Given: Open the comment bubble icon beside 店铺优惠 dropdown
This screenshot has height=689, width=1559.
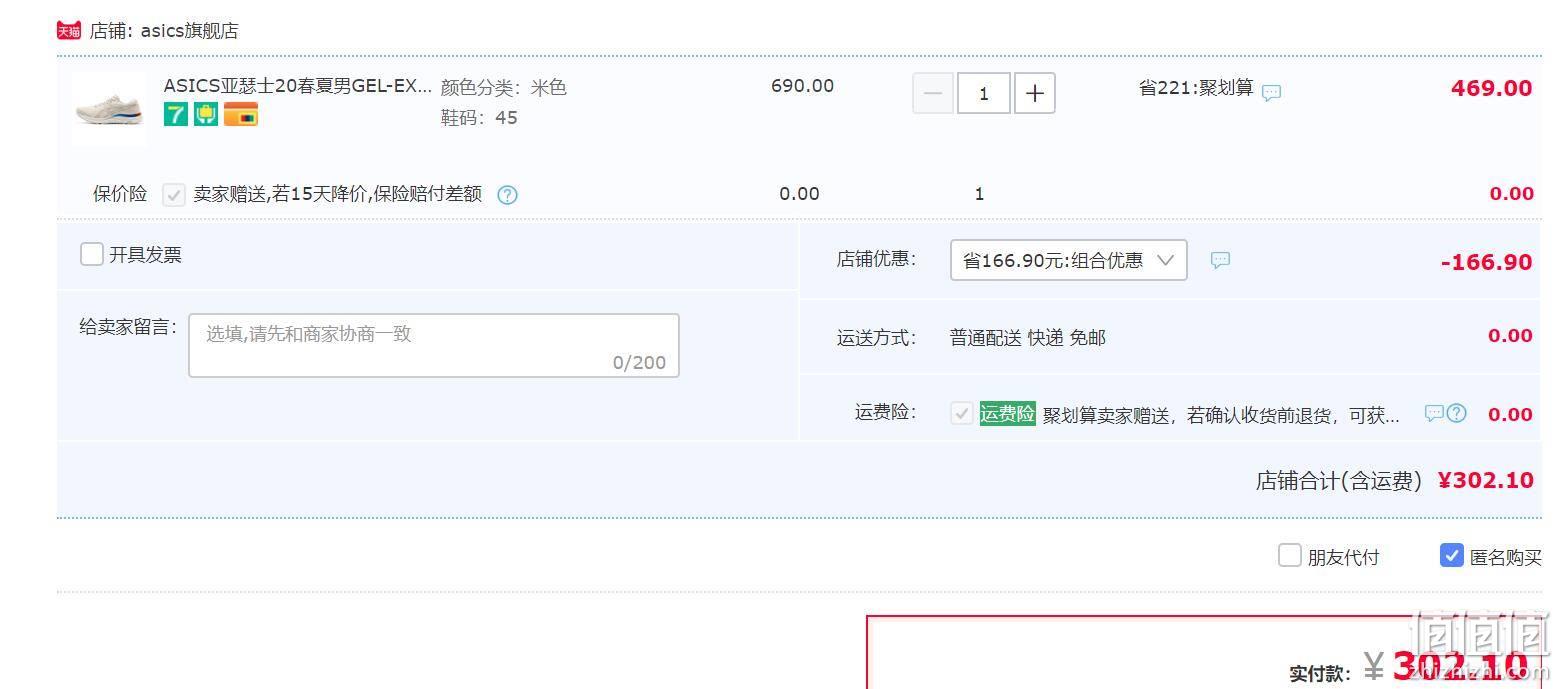Looking at the screenshot, I should pos(1220,260).
